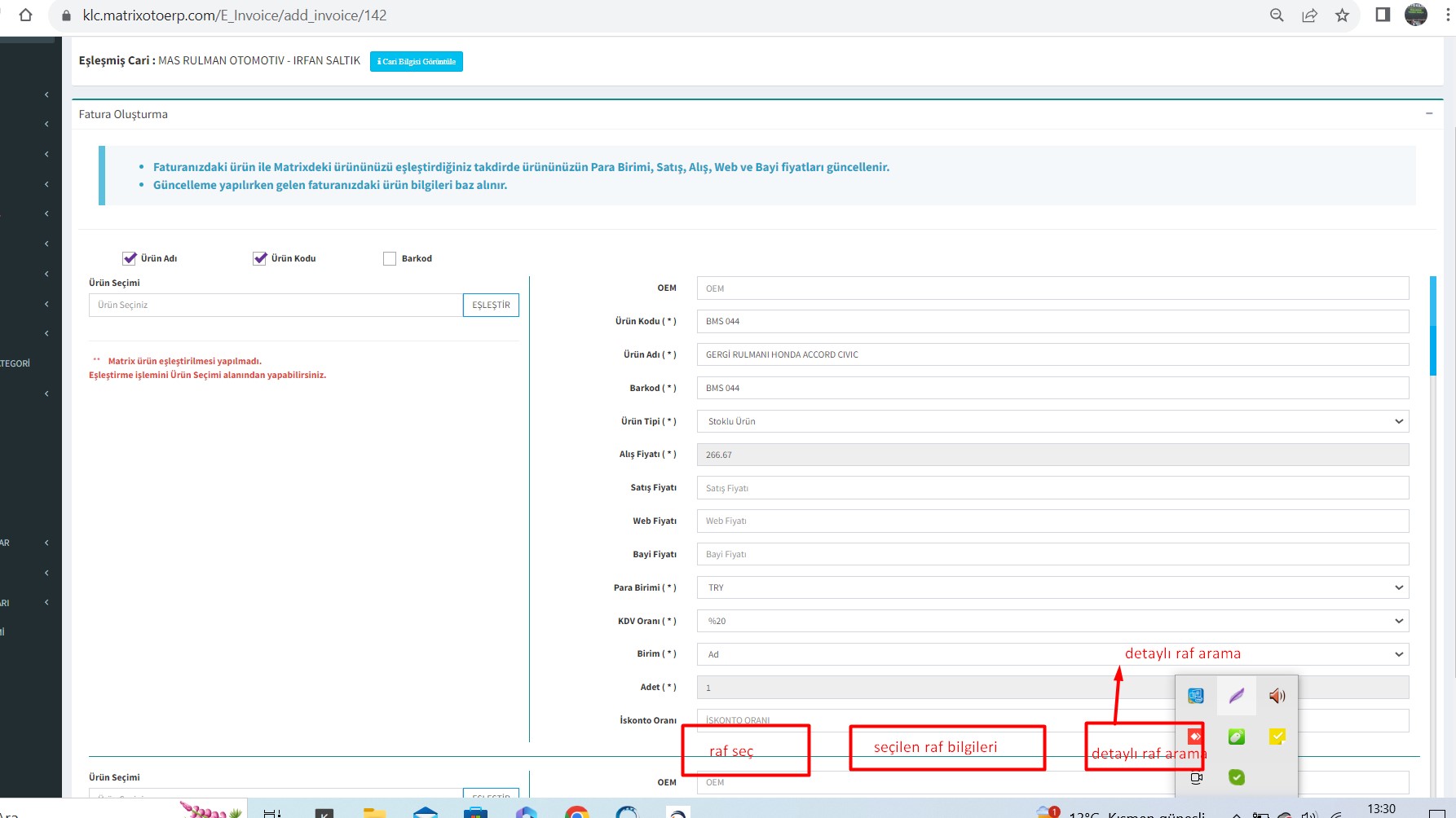Expand the Para Birimi dropdown
Viewport: 1456px width, 818px height.
point(1052,587)
